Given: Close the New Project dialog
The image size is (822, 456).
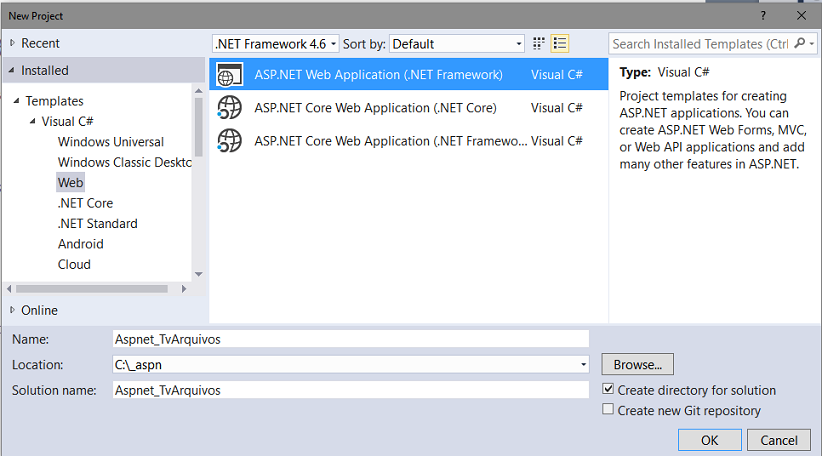Looking at the screenshot, I should (x=801, y=16).
